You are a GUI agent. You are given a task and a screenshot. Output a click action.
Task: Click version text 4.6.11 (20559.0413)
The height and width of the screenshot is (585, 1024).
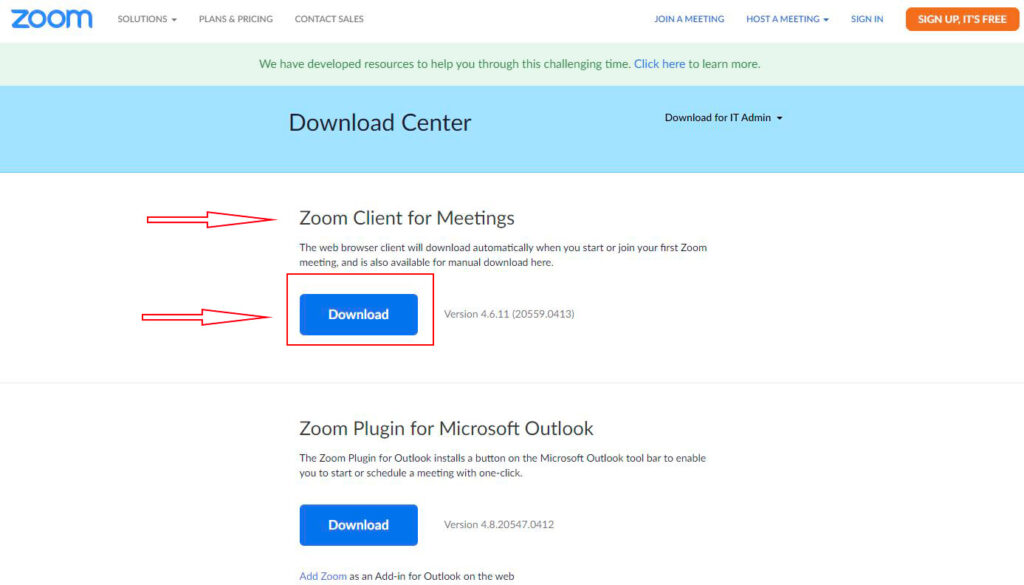[x=509, y=314]
